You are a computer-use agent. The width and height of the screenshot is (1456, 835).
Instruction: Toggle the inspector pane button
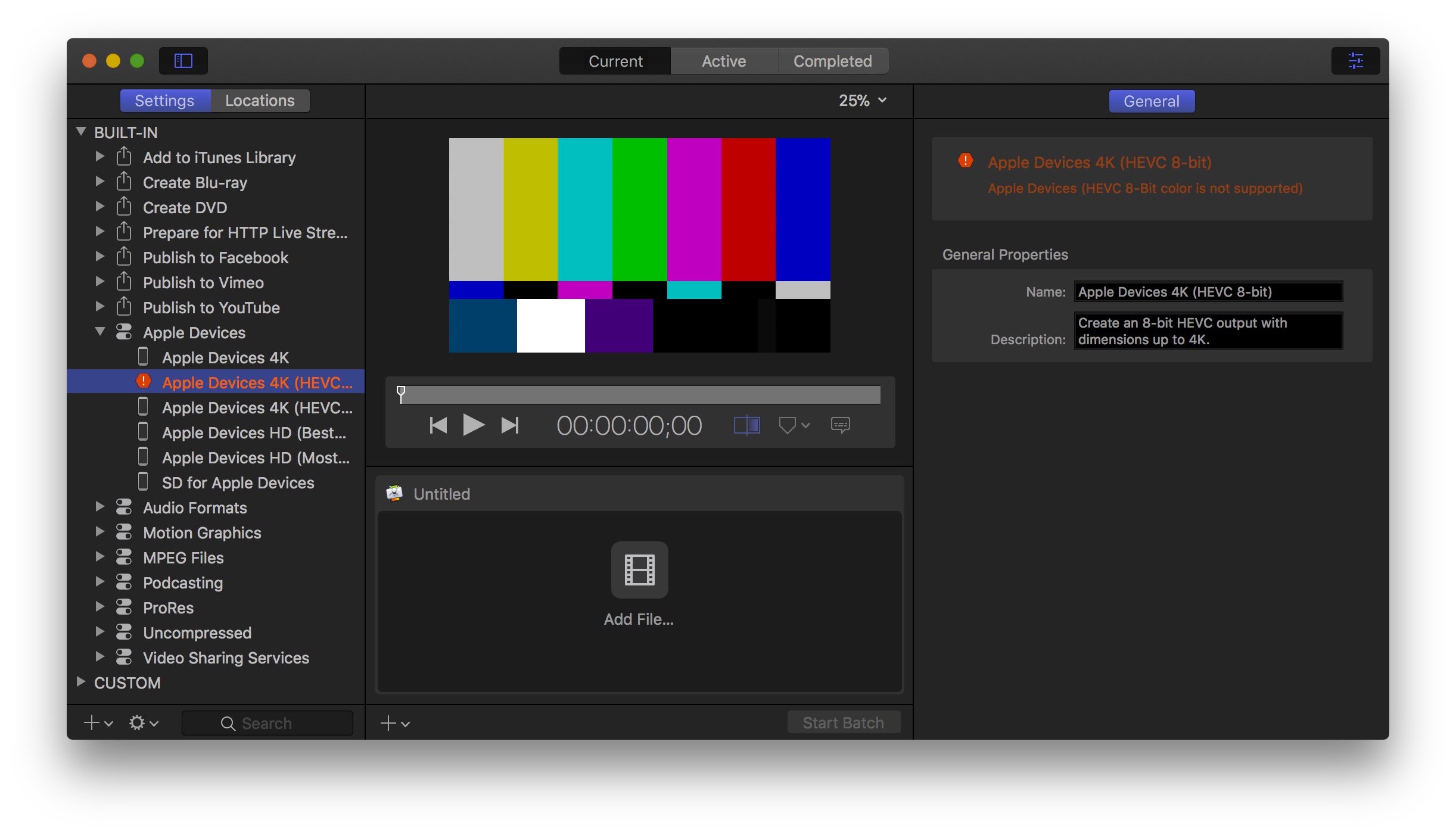1355,61
